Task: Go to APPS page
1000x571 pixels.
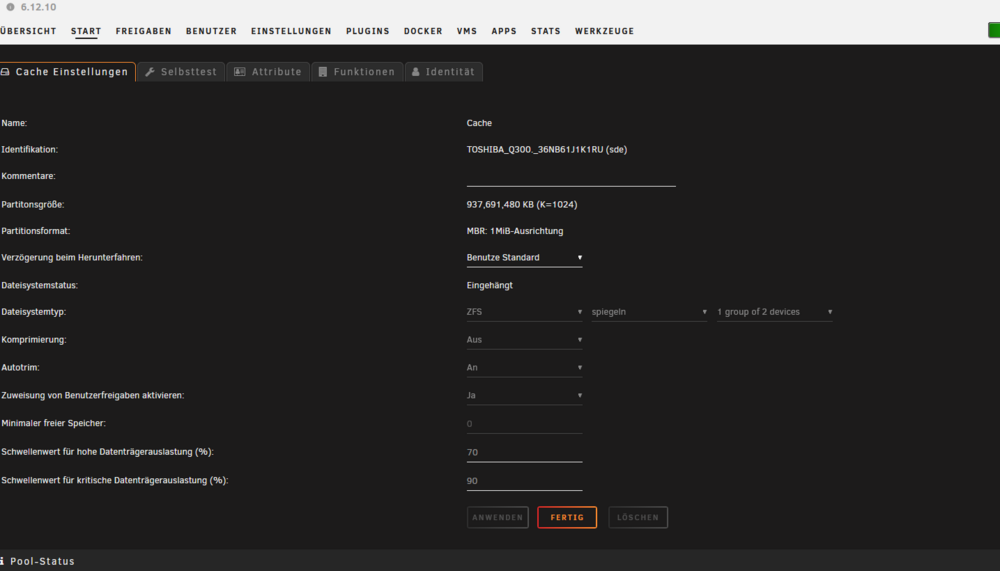Action: (x=504, y=31)
